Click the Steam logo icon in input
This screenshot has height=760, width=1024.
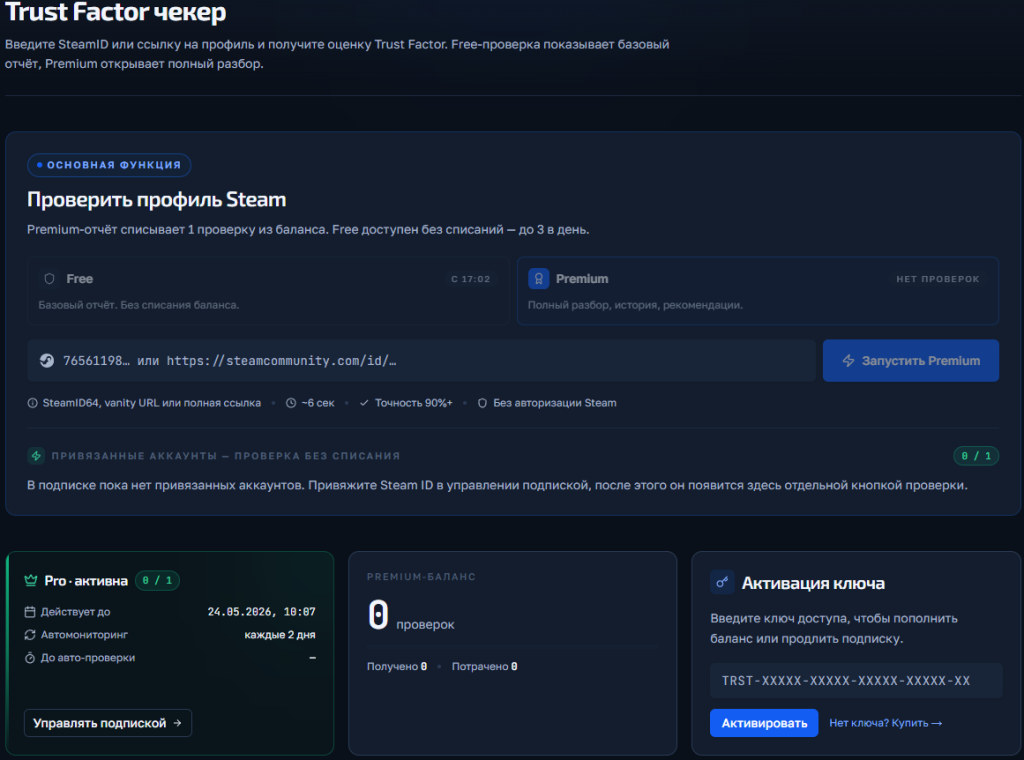point(47,360)
